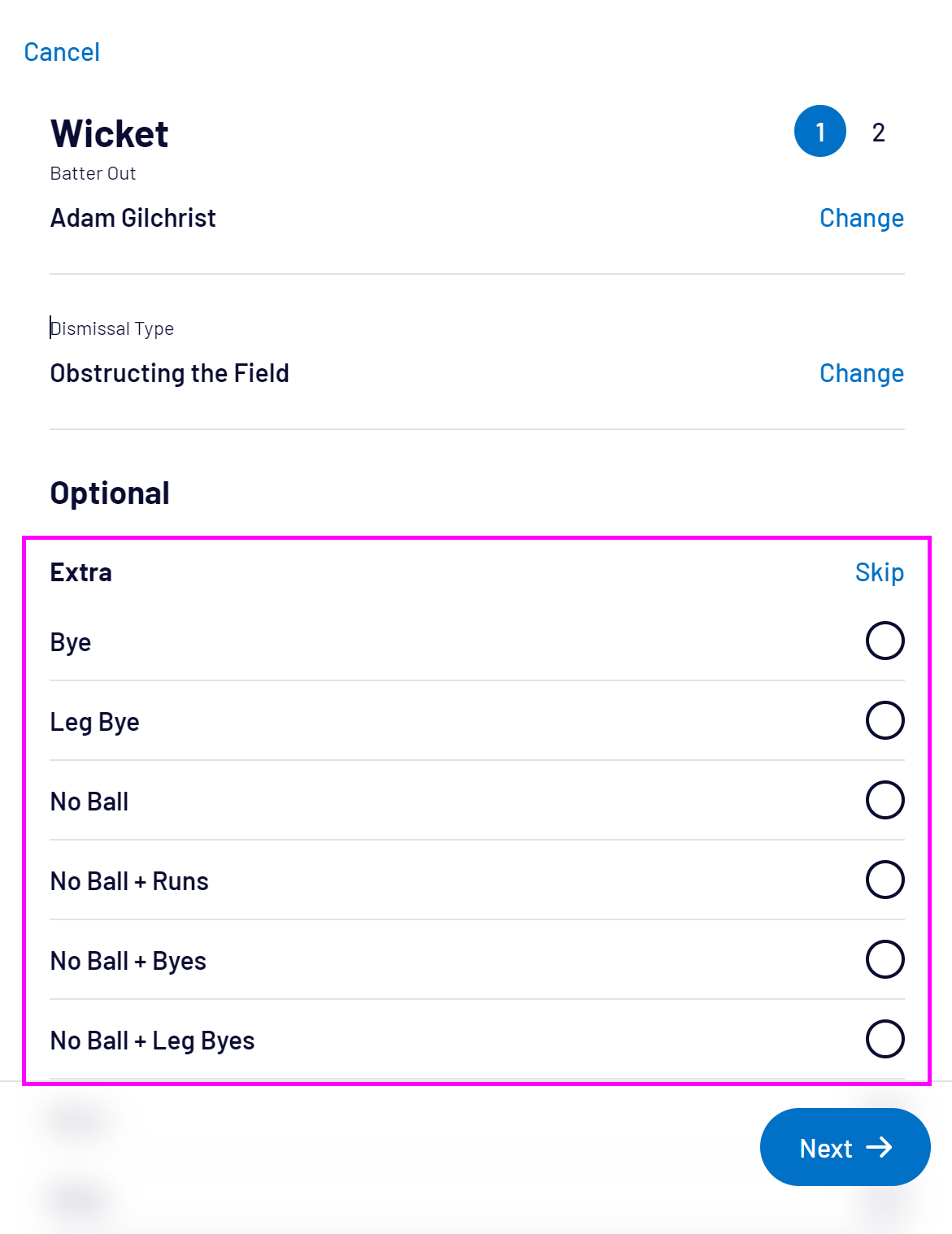Click the No Ball + Byes label

click(x=128, y=961)
